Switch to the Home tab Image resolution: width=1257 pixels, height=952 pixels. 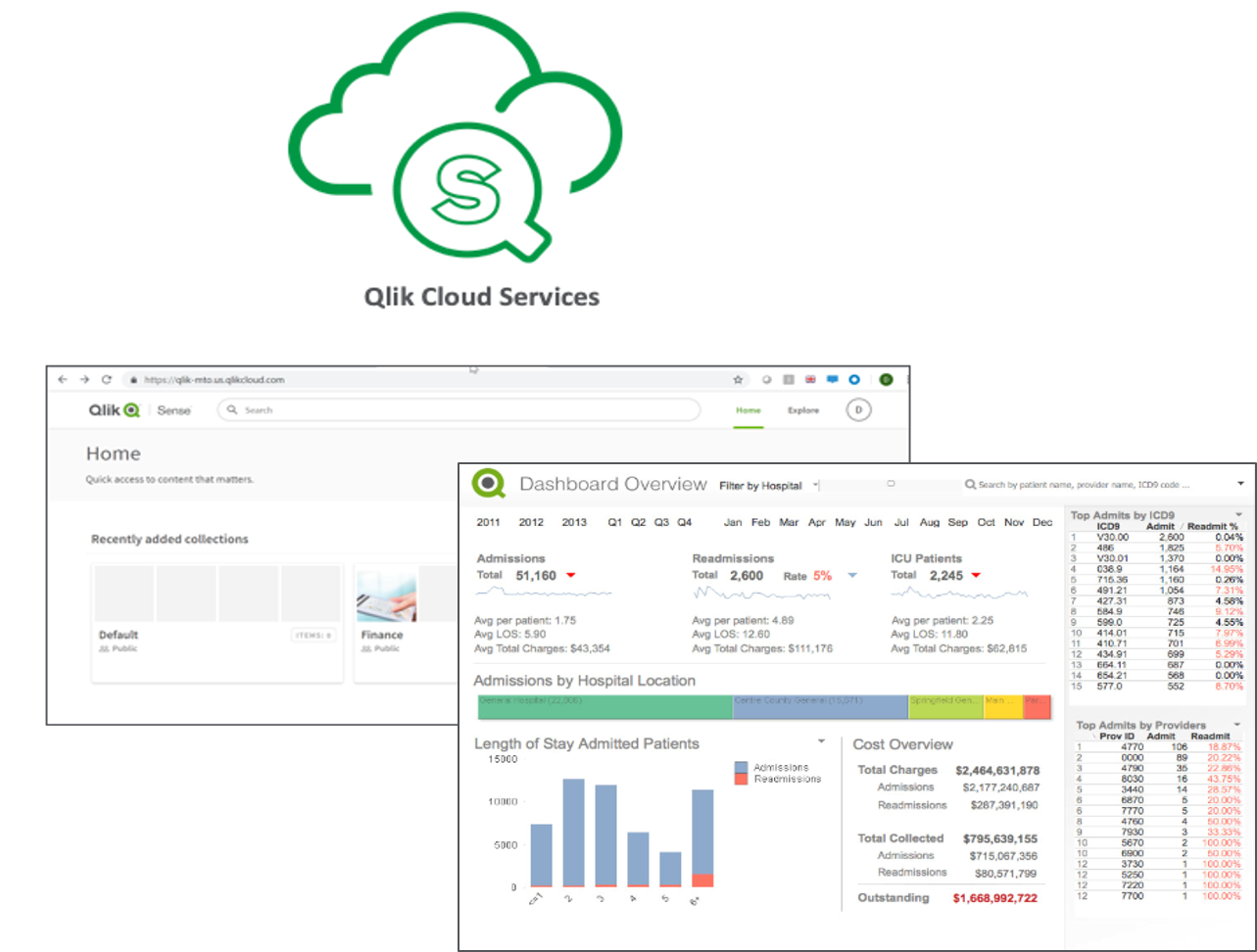pyautogui.click(x=749, y=410)
